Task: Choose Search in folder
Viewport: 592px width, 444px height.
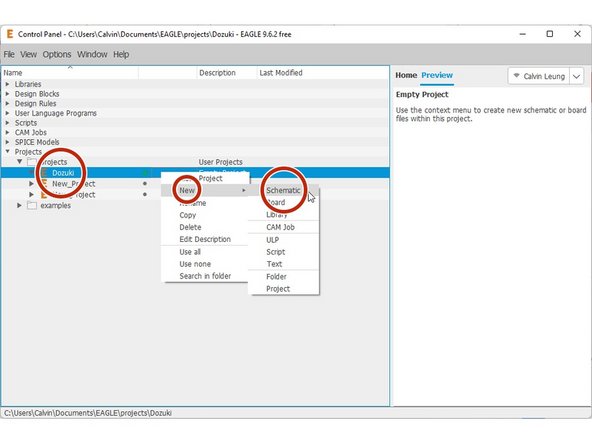Action: 205,276
